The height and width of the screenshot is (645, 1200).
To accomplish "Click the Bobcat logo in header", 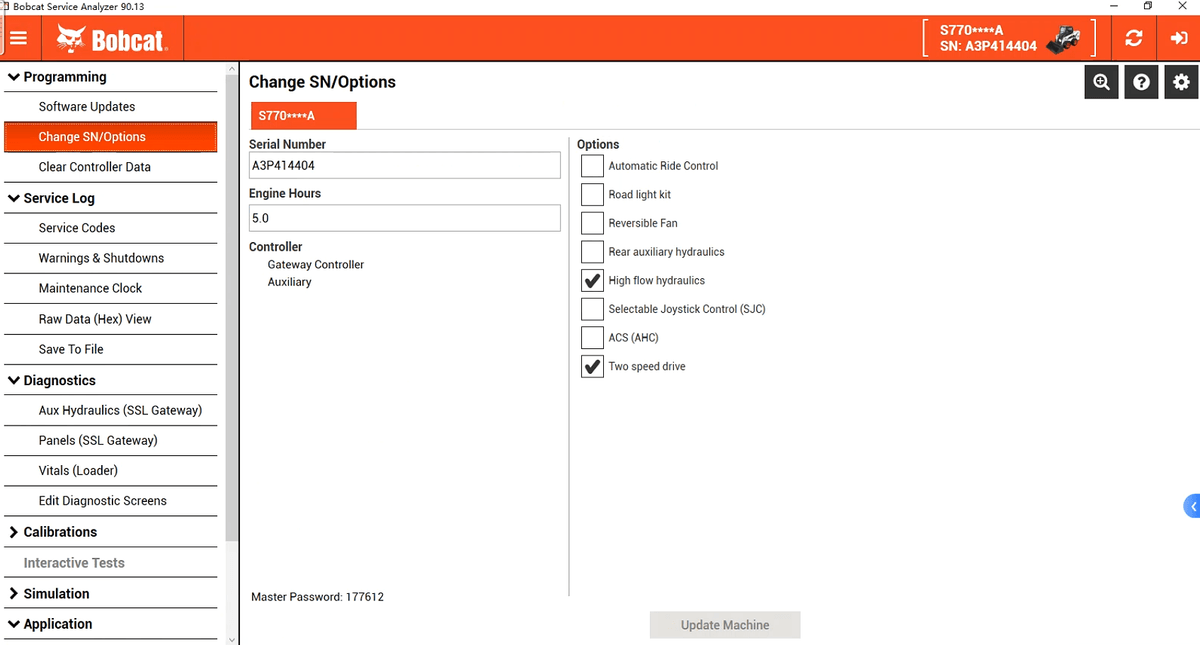I will (111, 39).
